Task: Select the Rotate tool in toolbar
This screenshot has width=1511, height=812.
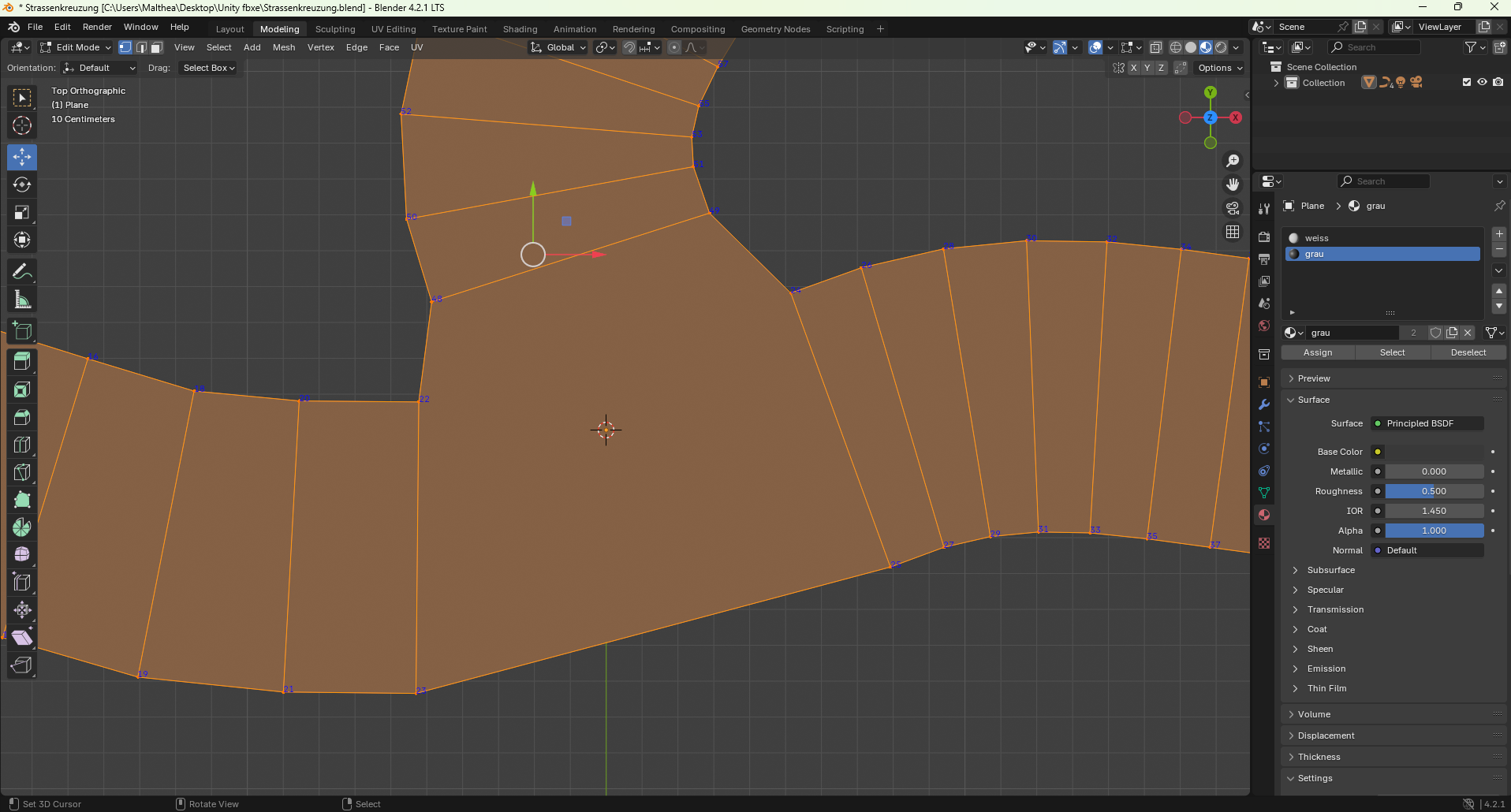Action: (22, 184)
